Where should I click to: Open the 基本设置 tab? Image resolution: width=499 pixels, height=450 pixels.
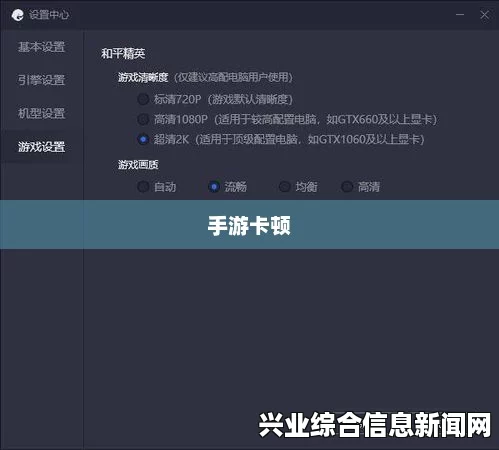[x=41, y=47]
